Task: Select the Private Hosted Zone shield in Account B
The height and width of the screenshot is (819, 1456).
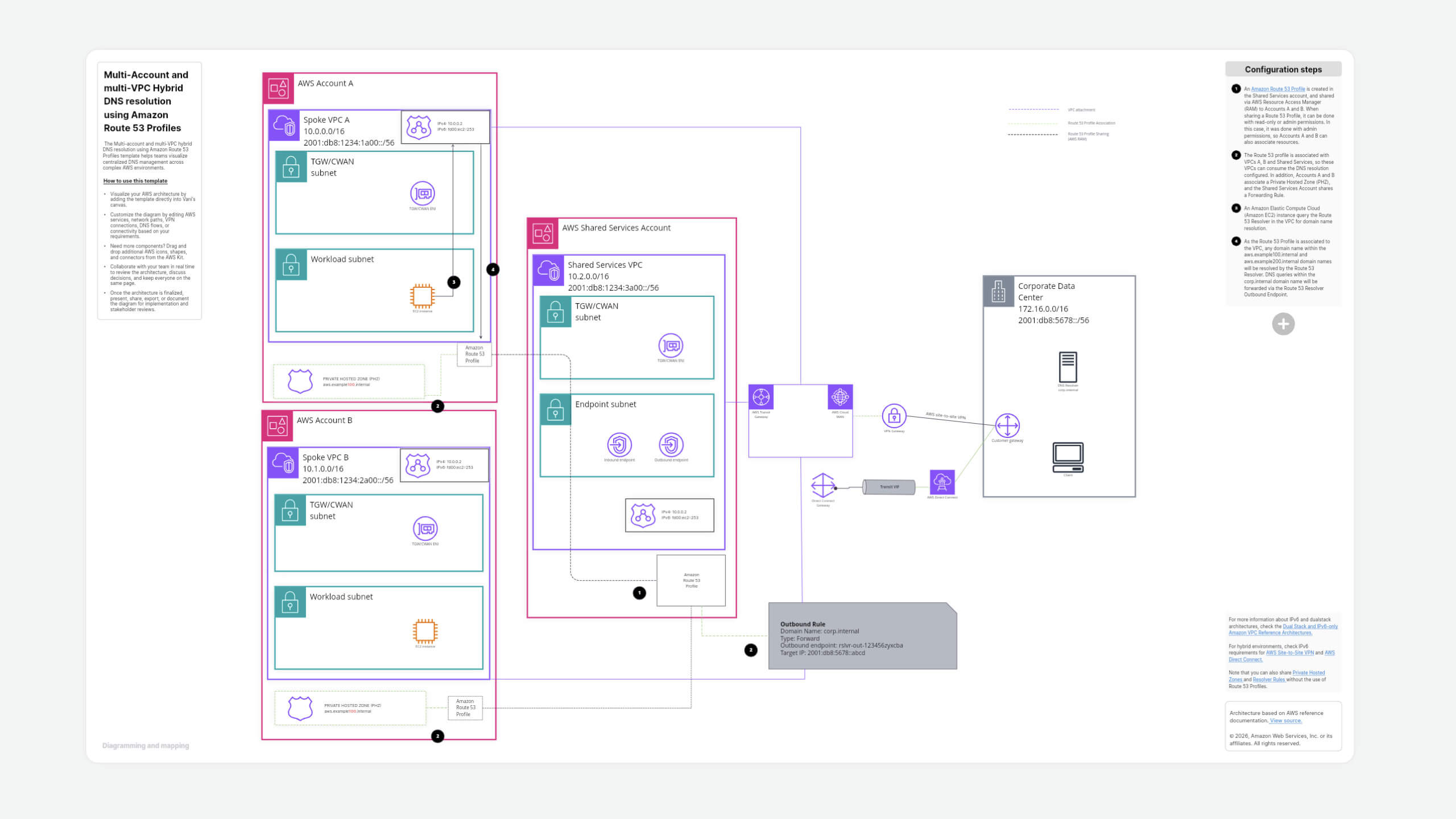Action: 300,708
